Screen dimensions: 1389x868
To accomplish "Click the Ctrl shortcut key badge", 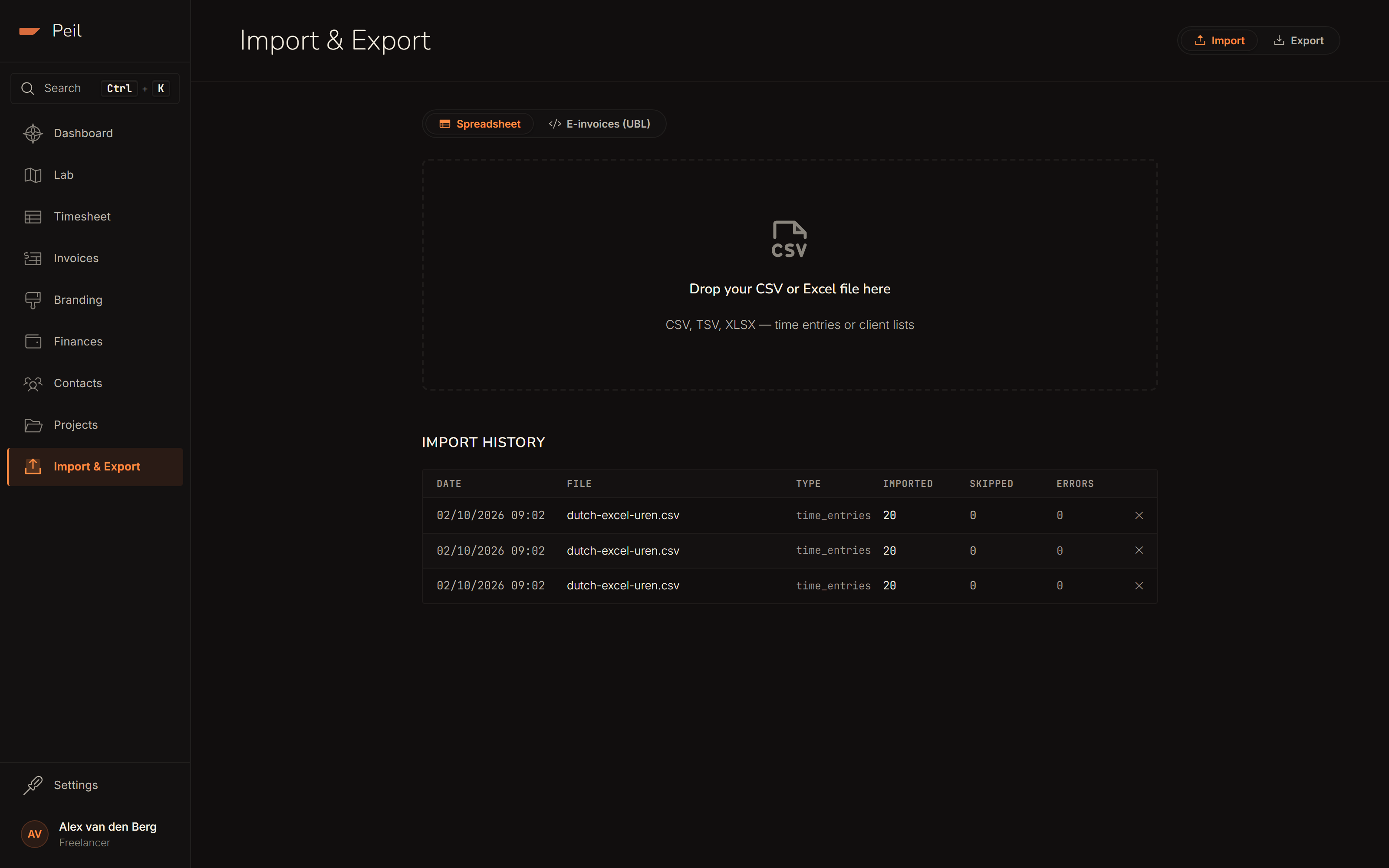I will (119, 89).
